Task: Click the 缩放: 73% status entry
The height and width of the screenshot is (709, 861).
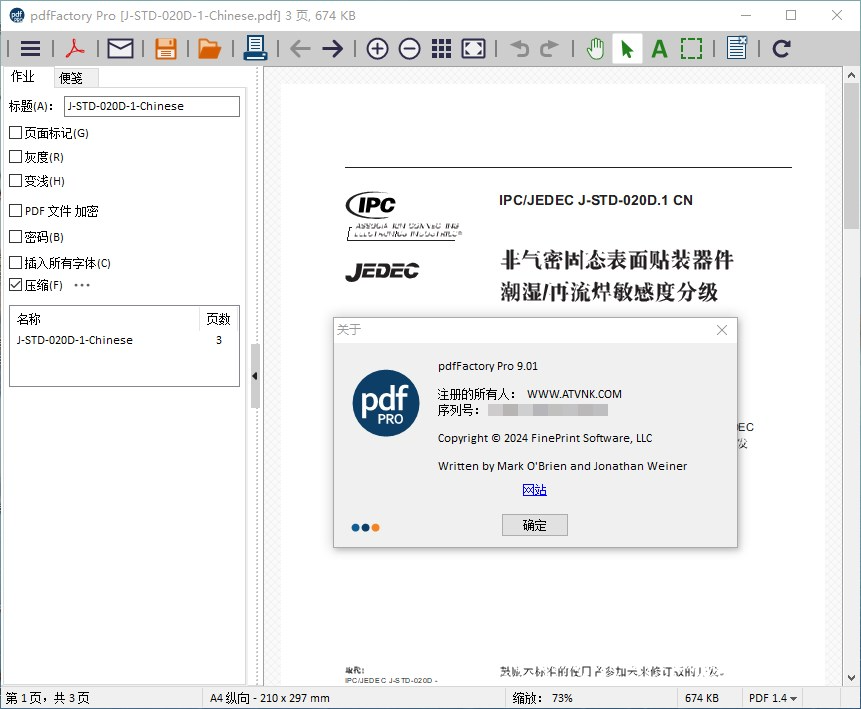Action: pos(543,698)
